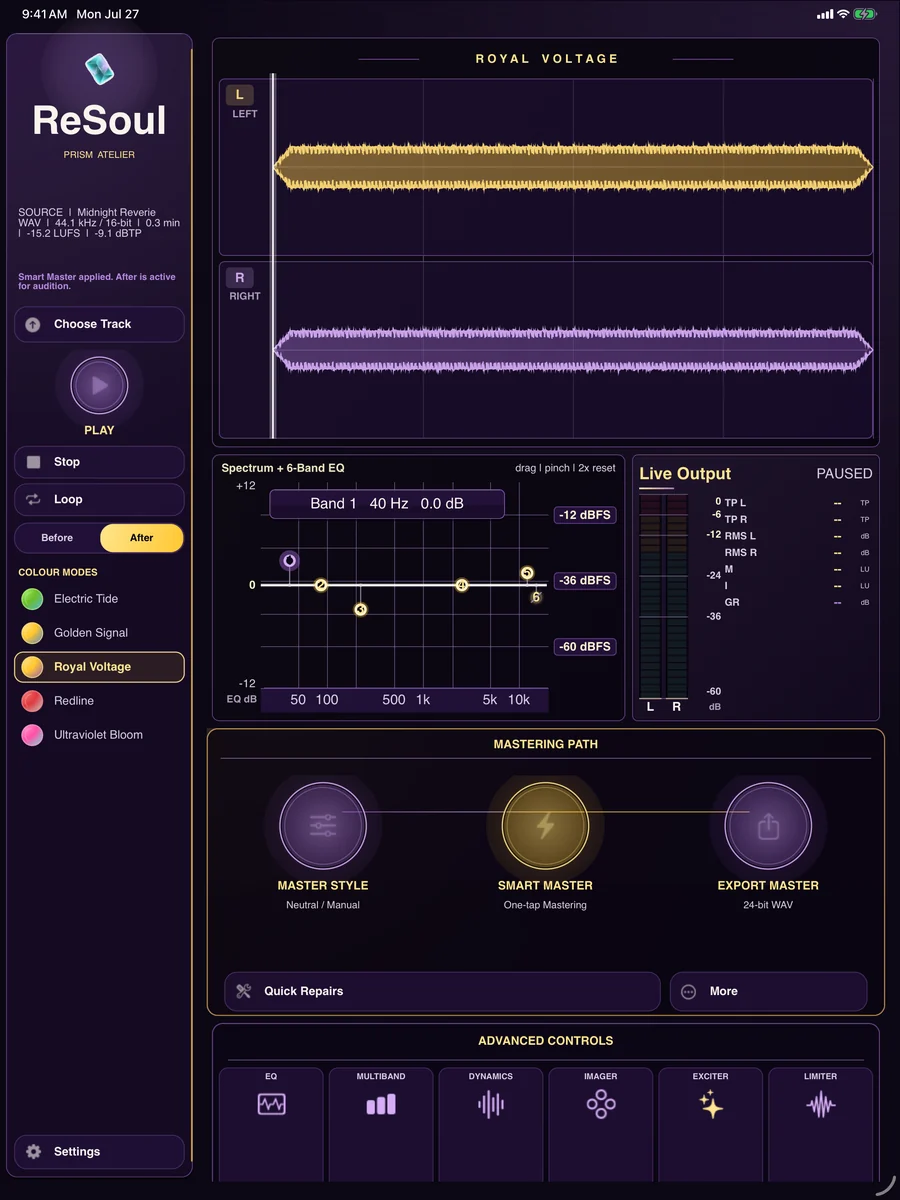Click the PAUSED status text
The width and height of the screenshot is (900, 1200).
coord(844,474)
